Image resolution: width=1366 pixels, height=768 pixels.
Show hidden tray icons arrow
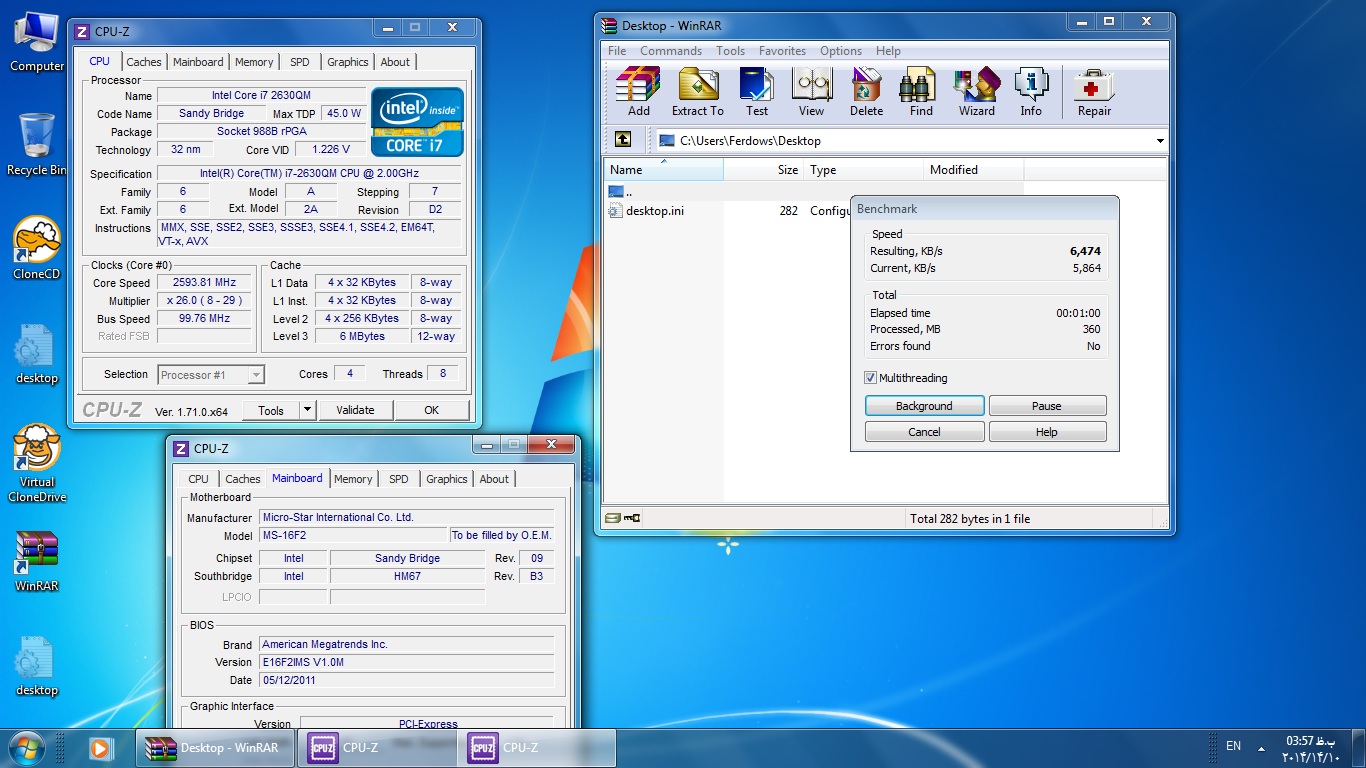click(1261, 748)
